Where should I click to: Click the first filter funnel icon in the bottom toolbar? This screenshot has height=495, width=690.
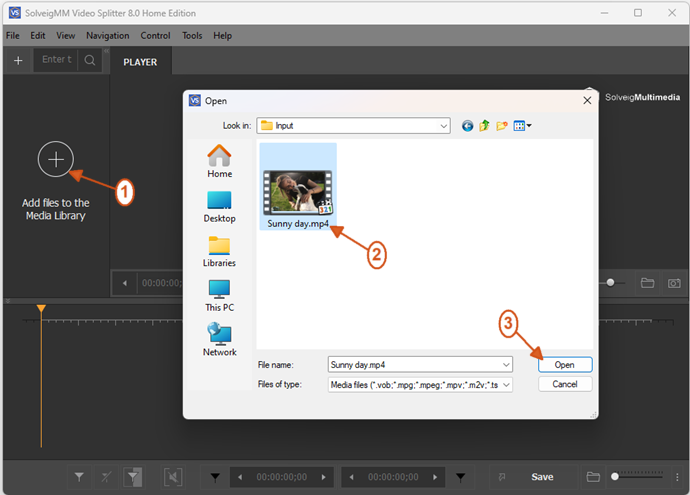[x=79, y=477]
